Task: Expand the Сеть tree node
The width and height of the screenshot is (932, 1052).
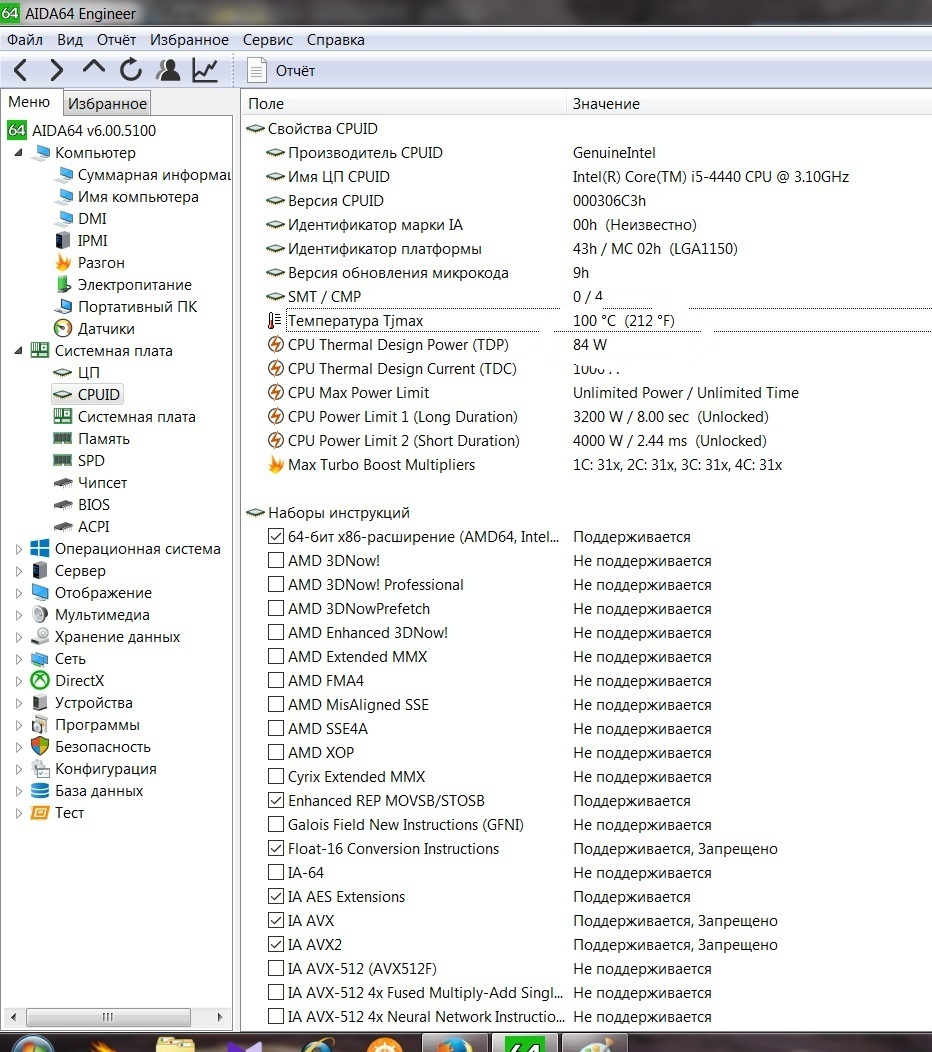Action: 19,659
